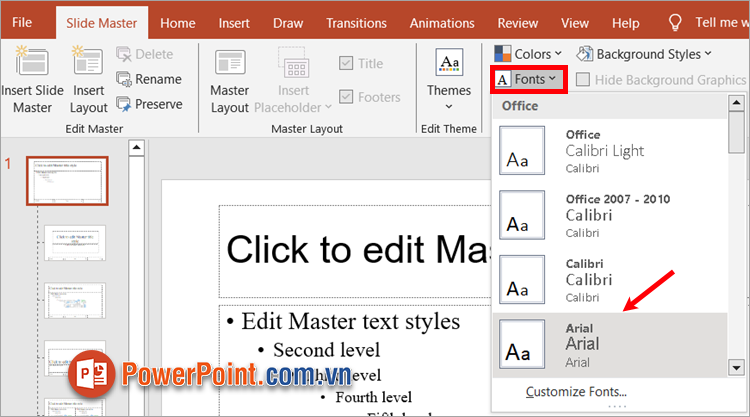Click the Delete icon in Edit Master

pos(123,54)
